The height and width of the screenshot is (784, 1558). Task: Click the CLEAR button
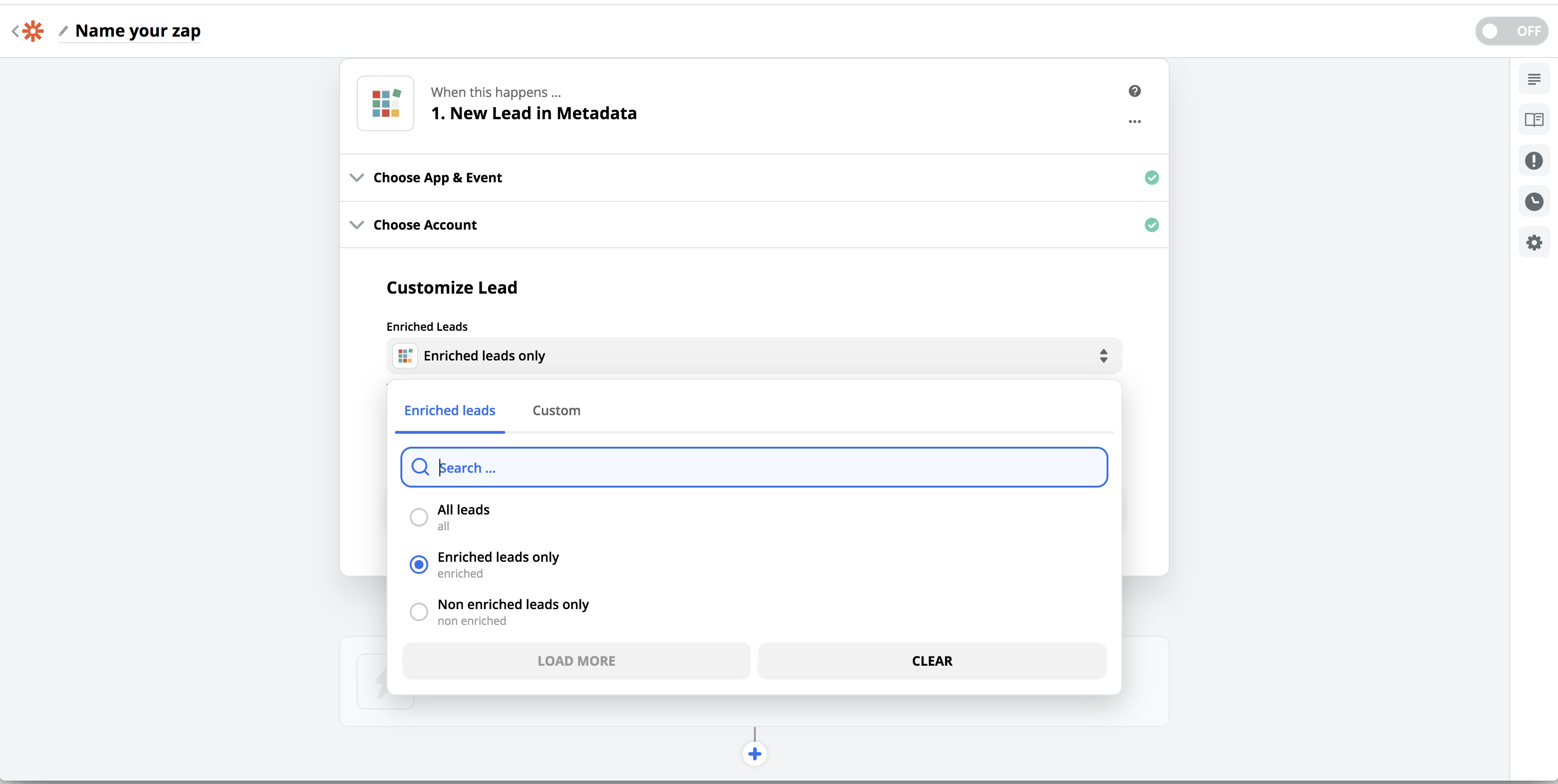tap(932, 661)
